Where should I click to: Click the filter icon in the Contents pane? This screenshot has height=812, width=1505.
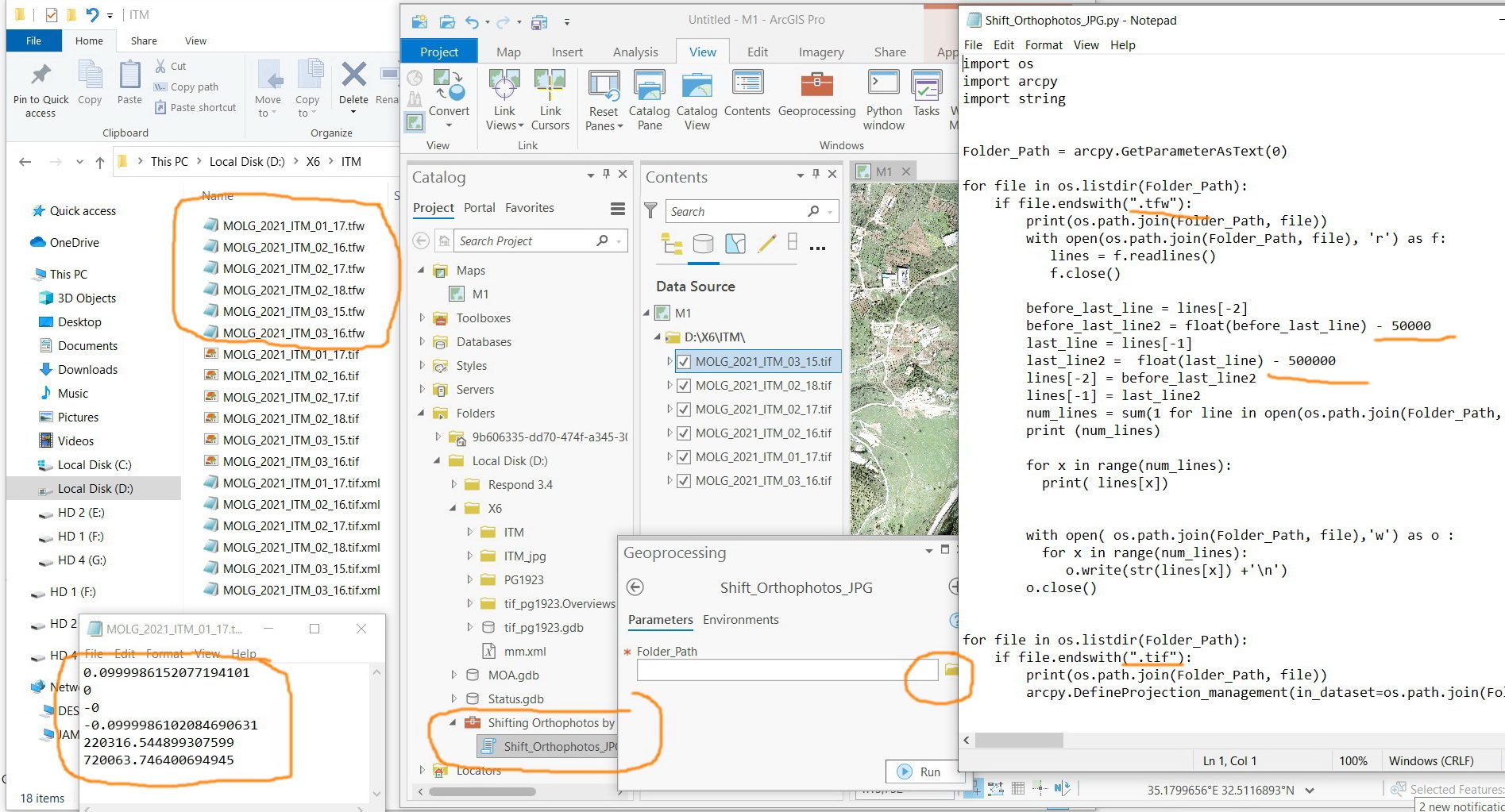651,210
